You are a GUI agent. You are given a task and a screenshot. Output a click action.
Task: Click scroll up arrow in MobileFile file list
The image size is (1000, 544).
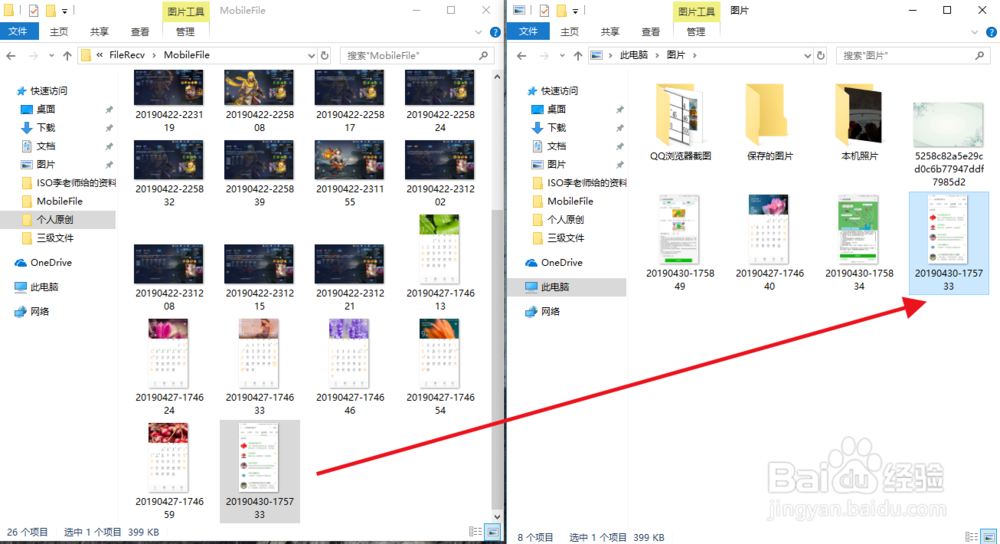497,77
